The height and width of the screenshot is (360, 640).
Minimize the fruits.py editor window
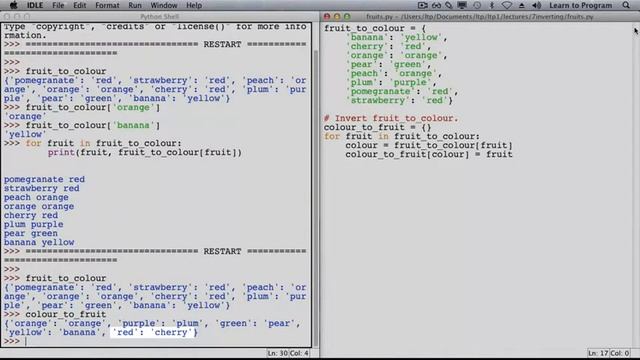(x=337, y=17)
